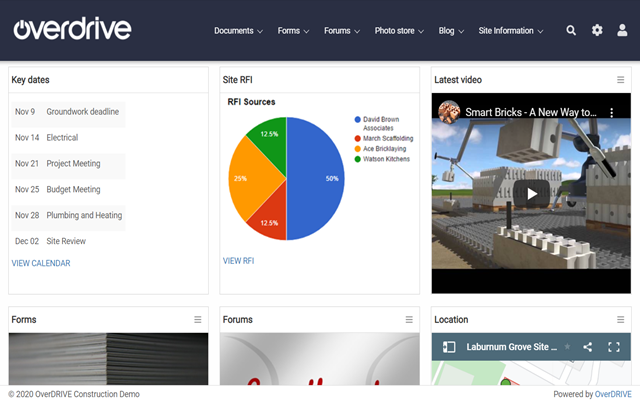Open the Latest video panel menu icon
The width and height of the screenshot is (640, 400).
[621, 79]
